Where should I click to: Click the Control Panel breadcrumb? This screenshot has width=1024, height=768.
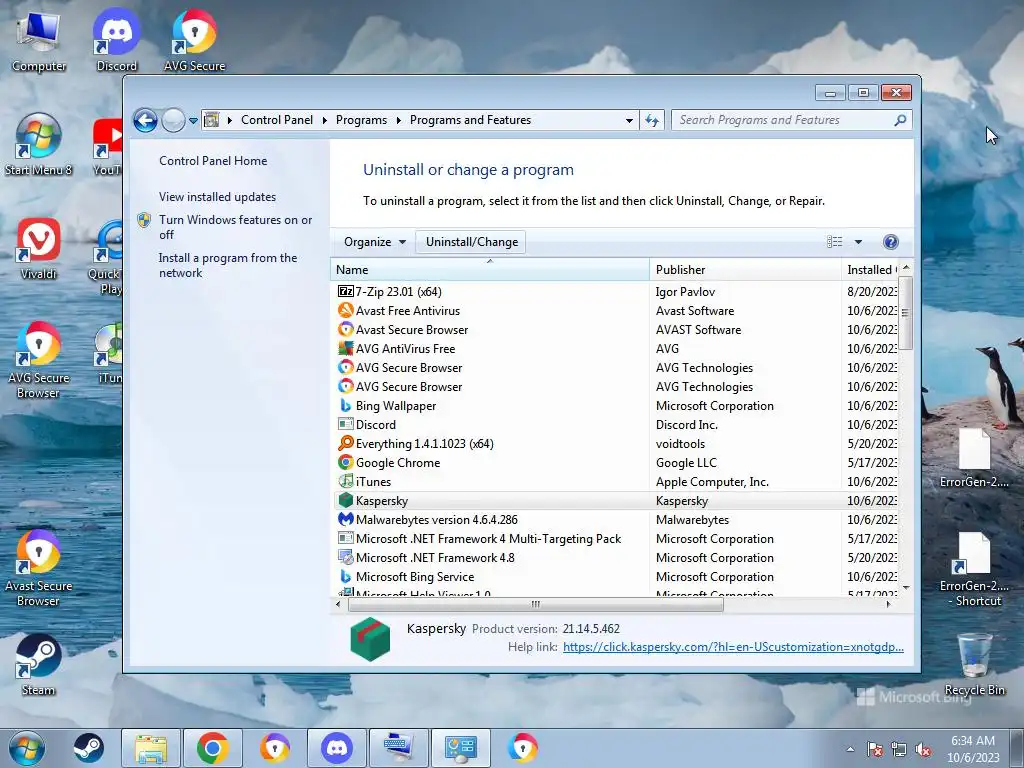pyautogui.click(x=277, y=120)
